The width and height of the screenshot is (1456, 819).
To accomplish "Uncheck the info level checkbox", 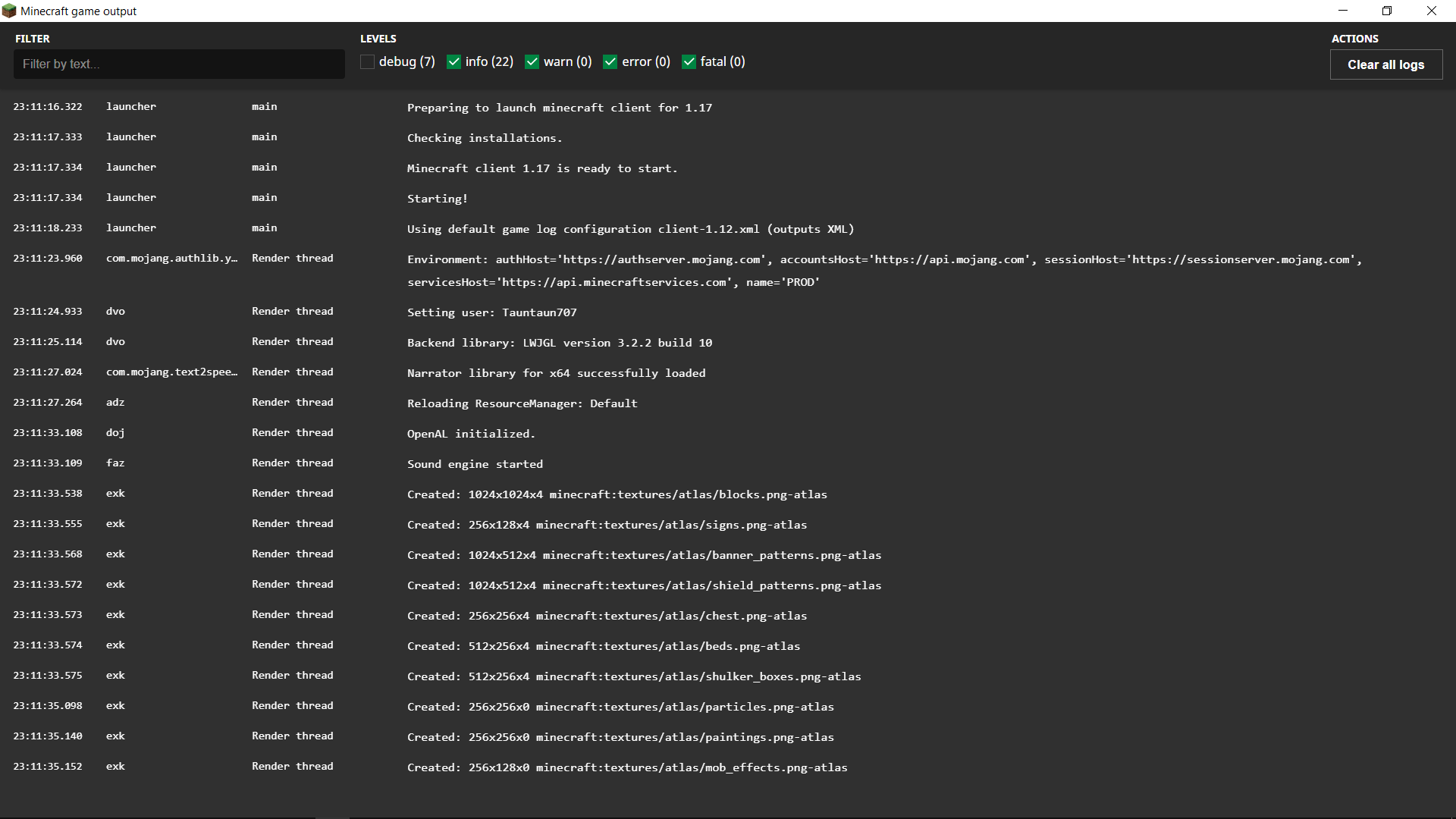I will [454, 62].
